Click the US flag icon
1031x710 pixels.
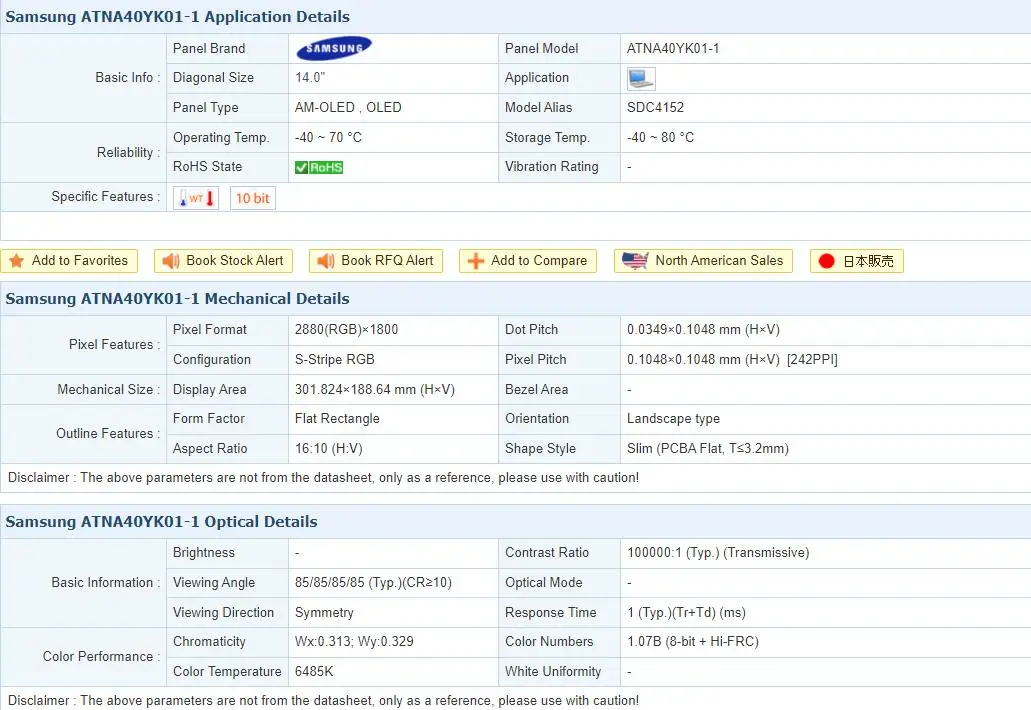pos(635,261)
